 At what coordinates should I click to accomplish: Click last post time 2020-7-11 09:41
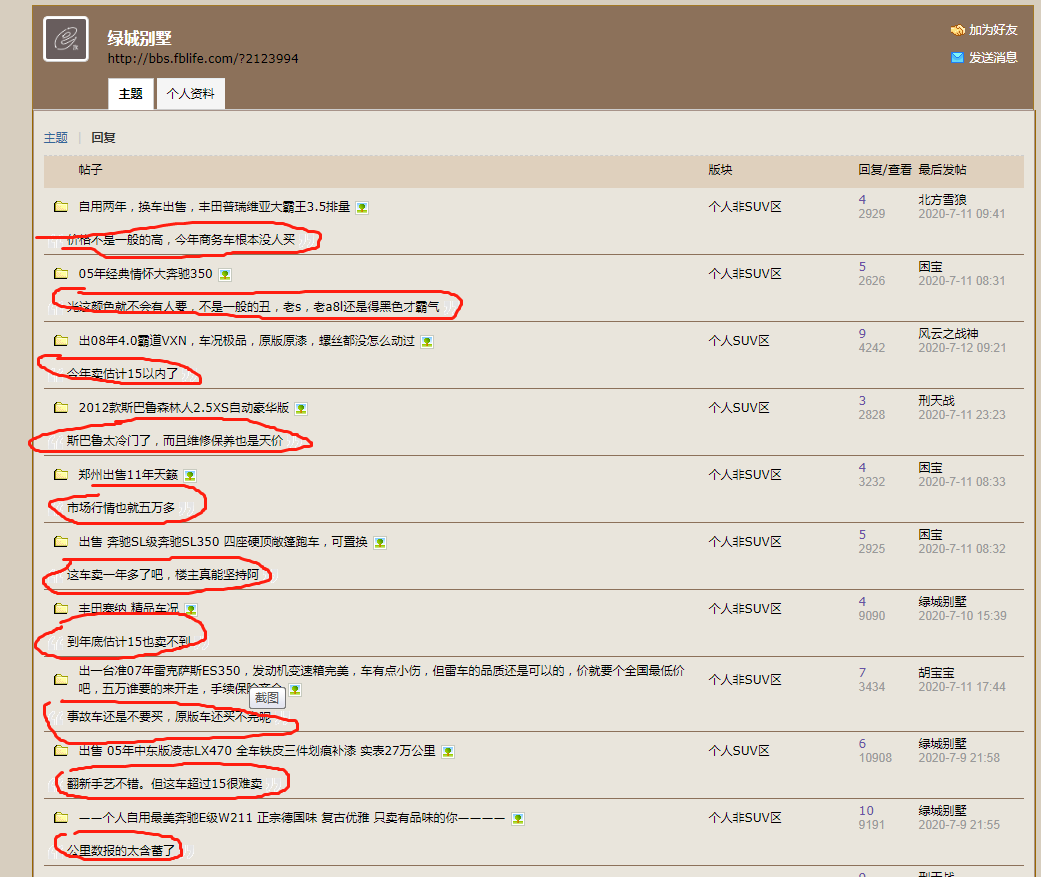tap(962, 214)
